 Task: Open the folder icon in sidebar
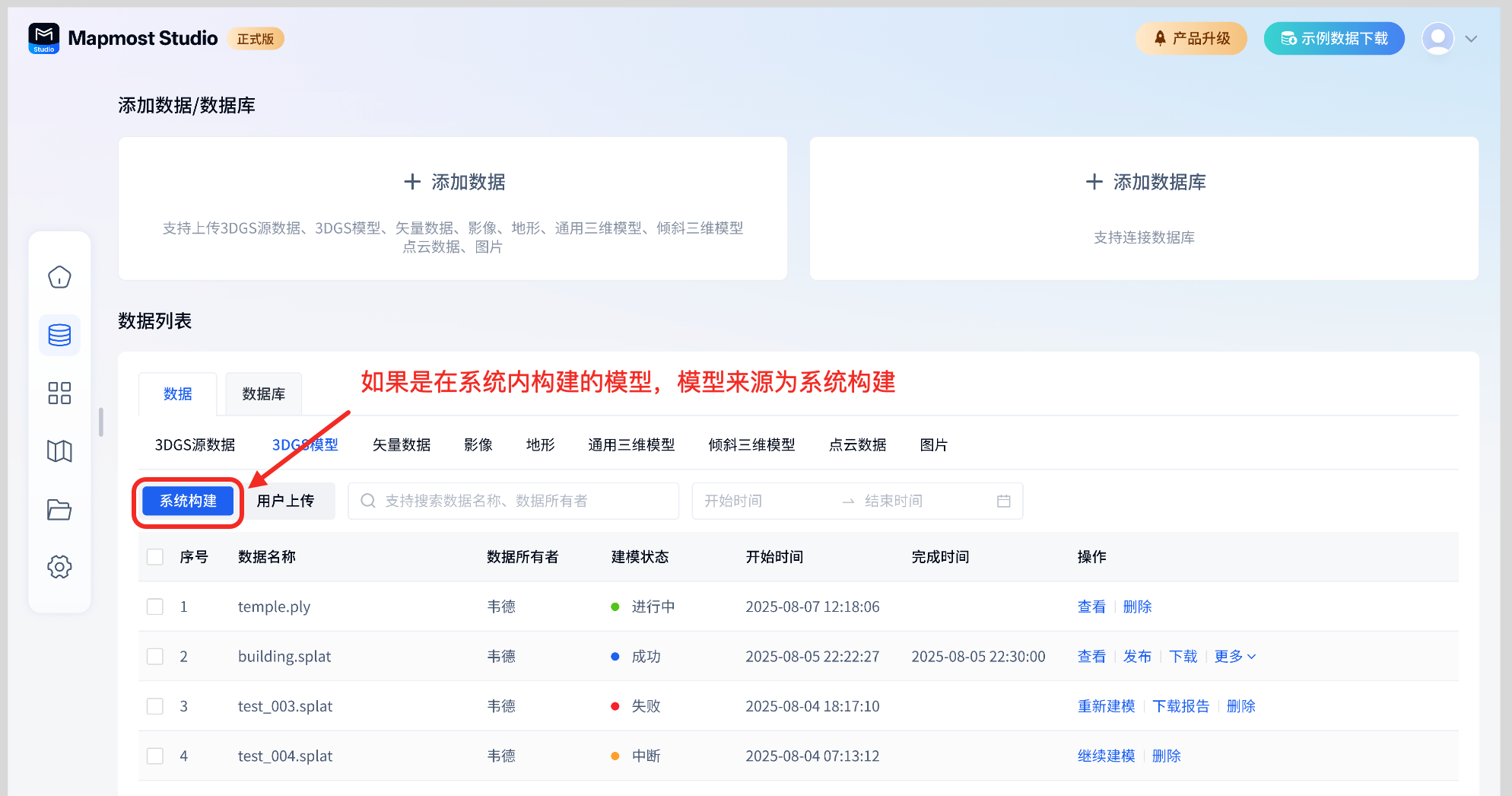click(59, 509)
